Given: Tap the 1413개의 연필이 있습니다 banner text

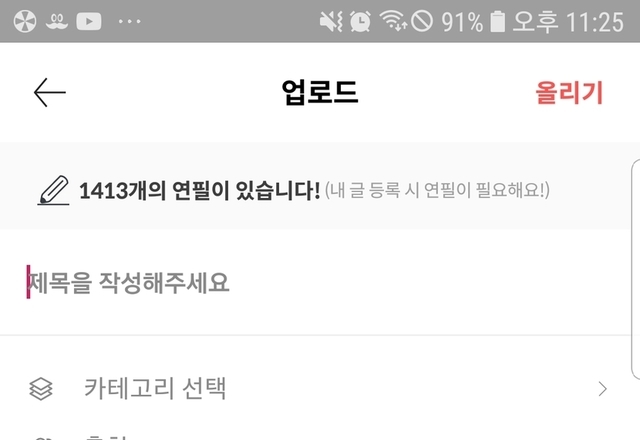Looking at the screenshot, I should click(x=199, y=190).
